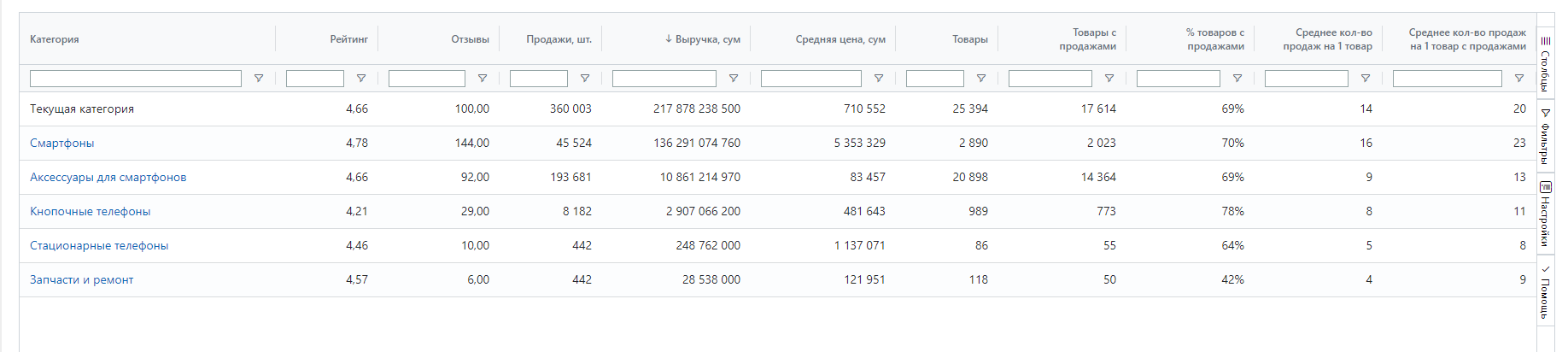Open filter icon for Товары column

coord(981,79)
